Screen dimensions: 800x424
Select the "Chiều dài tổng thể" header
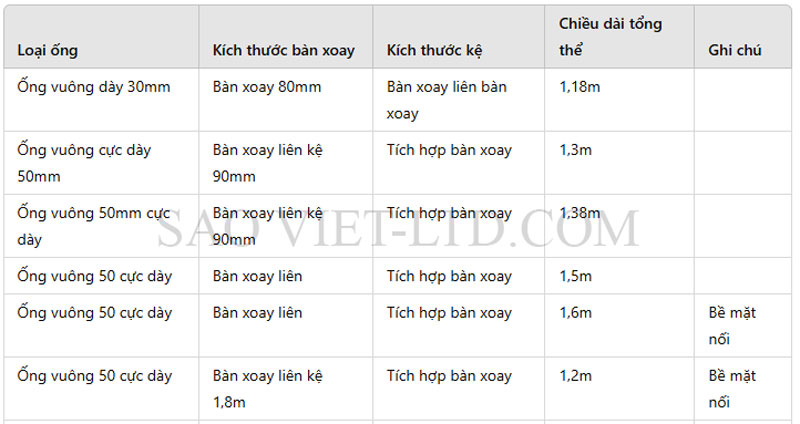tap(610, 37)
